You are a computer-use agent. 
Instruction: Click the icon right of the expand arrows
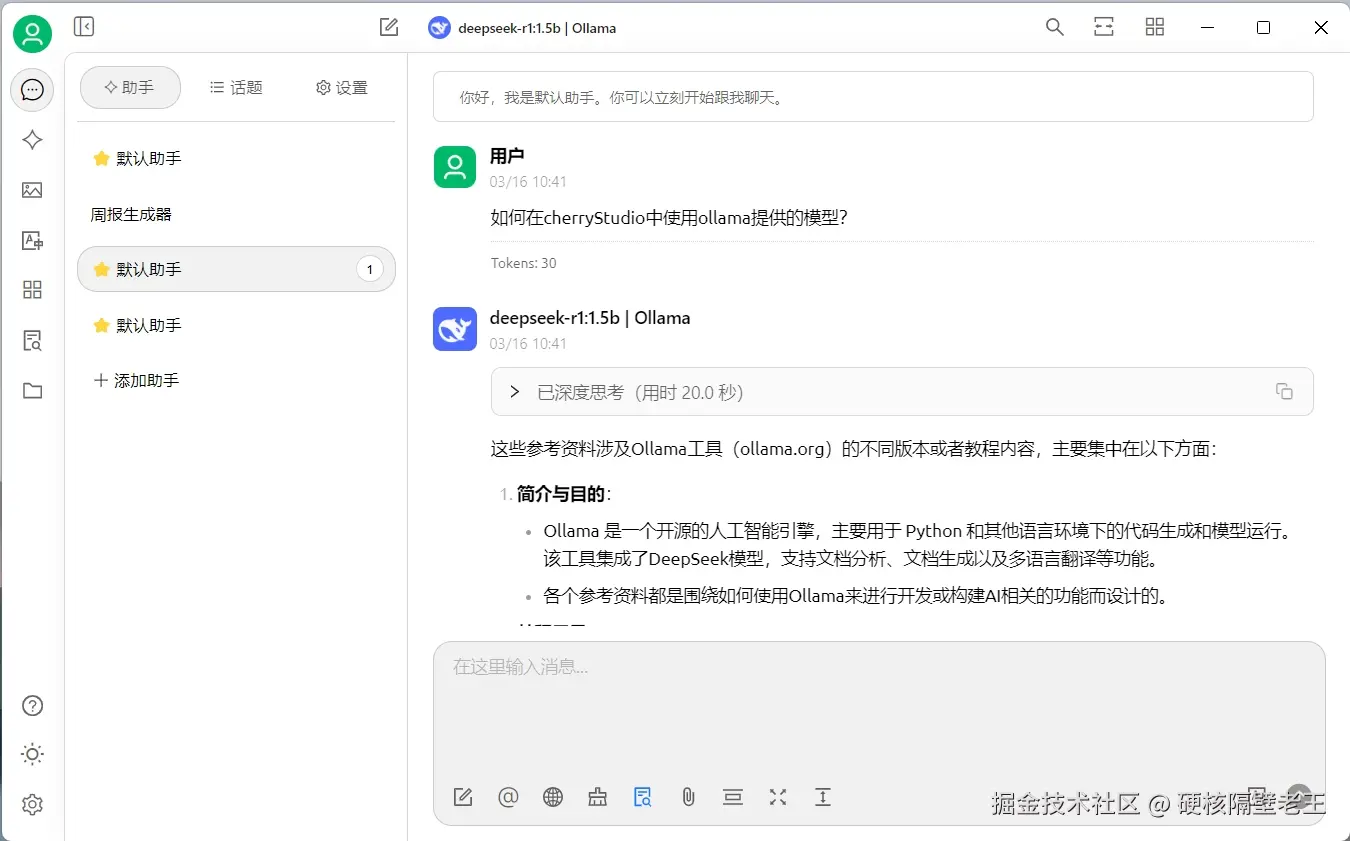(x=823, y=797)
